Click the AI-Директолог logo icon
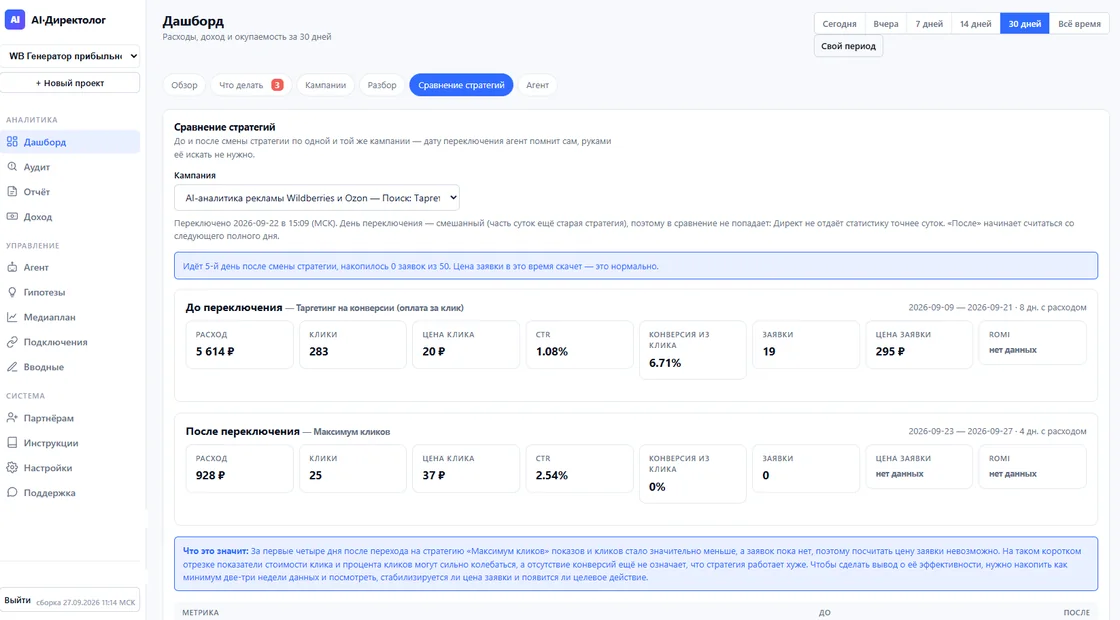This screenshot has width=1120, height=620. (15, 20)
